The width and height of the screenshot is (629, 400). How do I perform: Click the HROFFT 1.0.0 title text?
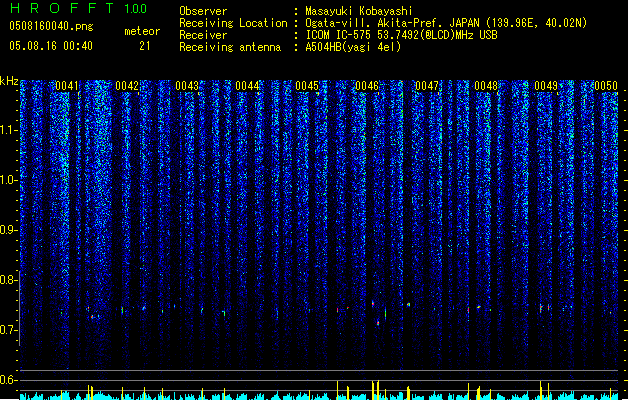78,8
